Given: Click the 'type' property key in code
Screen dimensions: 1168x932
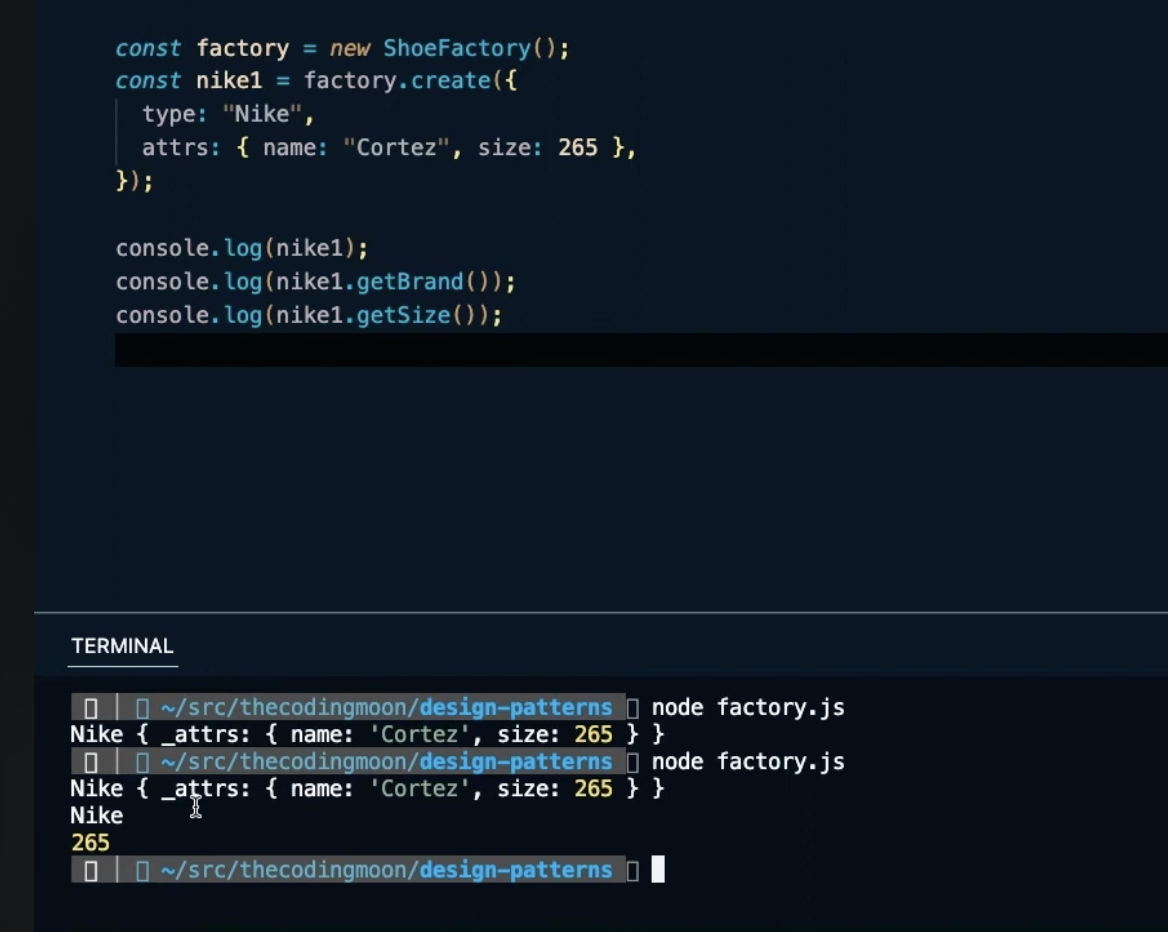Looking at the screenshot, I should tap(169, 114).
